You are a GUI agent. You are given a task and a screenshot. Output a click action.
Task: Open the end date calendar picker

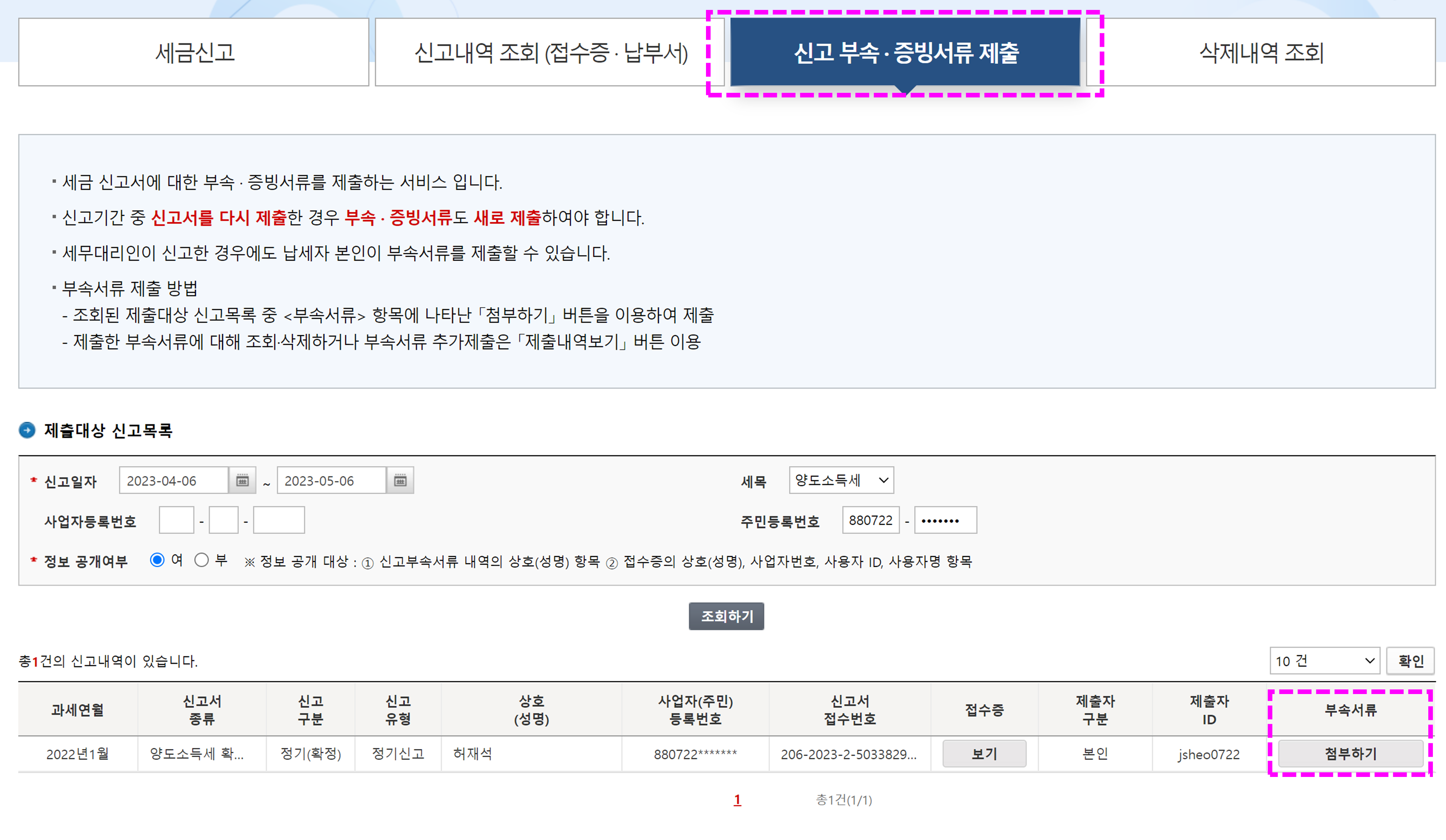(400, 480)
